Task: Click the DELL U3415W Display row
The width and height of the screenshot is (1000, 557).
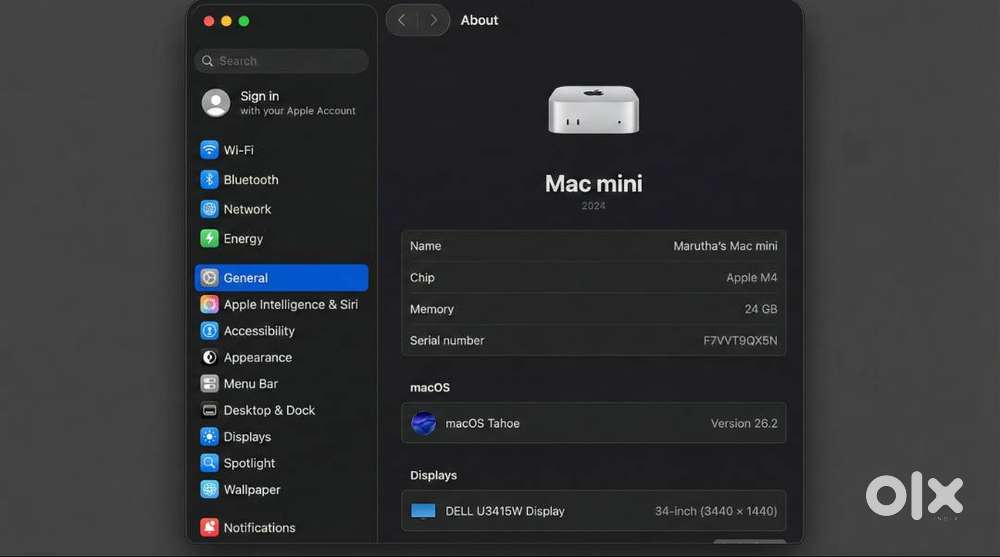Action: pos(593,511)
